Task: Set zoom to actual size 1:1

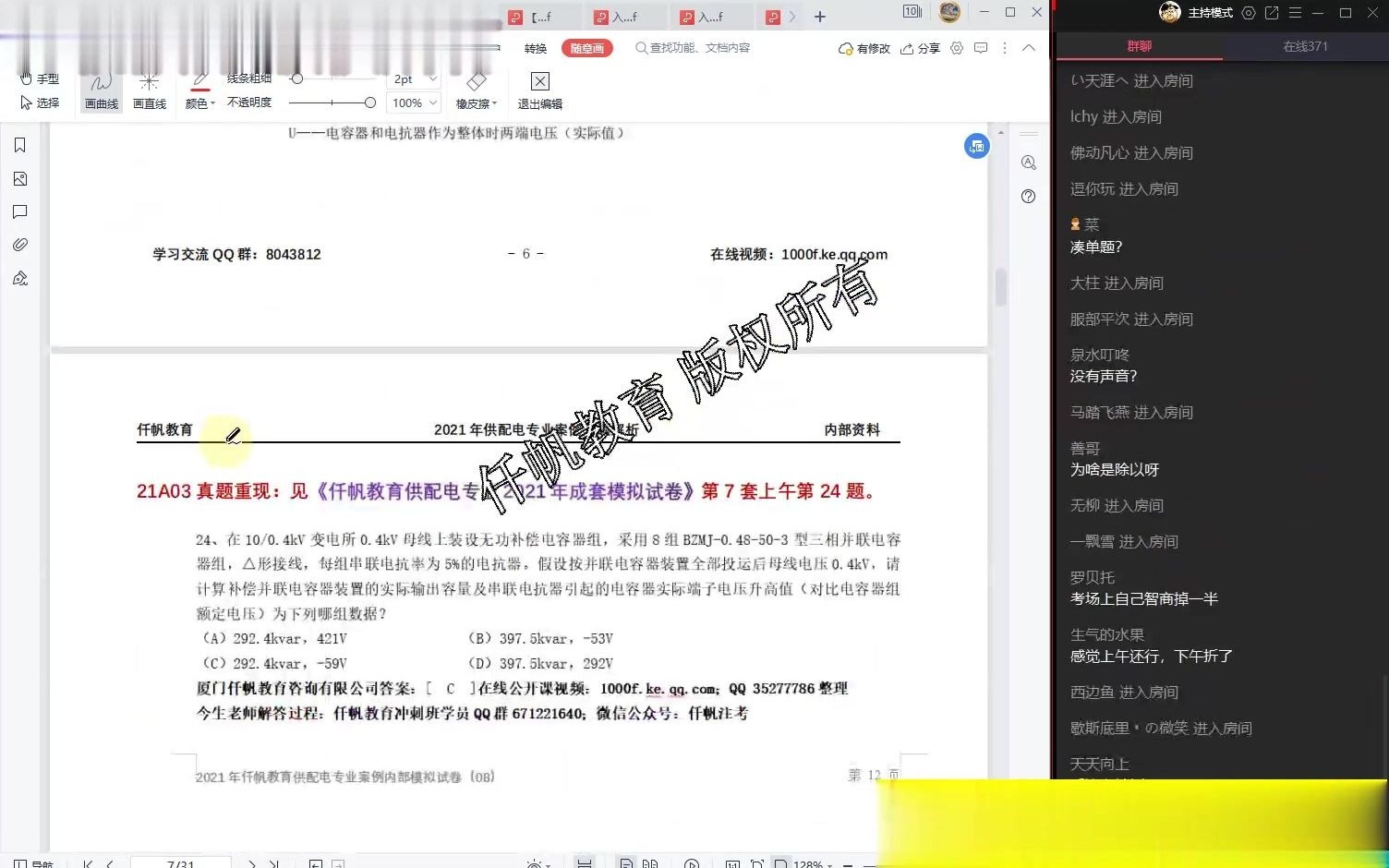Action: [732, 864]
